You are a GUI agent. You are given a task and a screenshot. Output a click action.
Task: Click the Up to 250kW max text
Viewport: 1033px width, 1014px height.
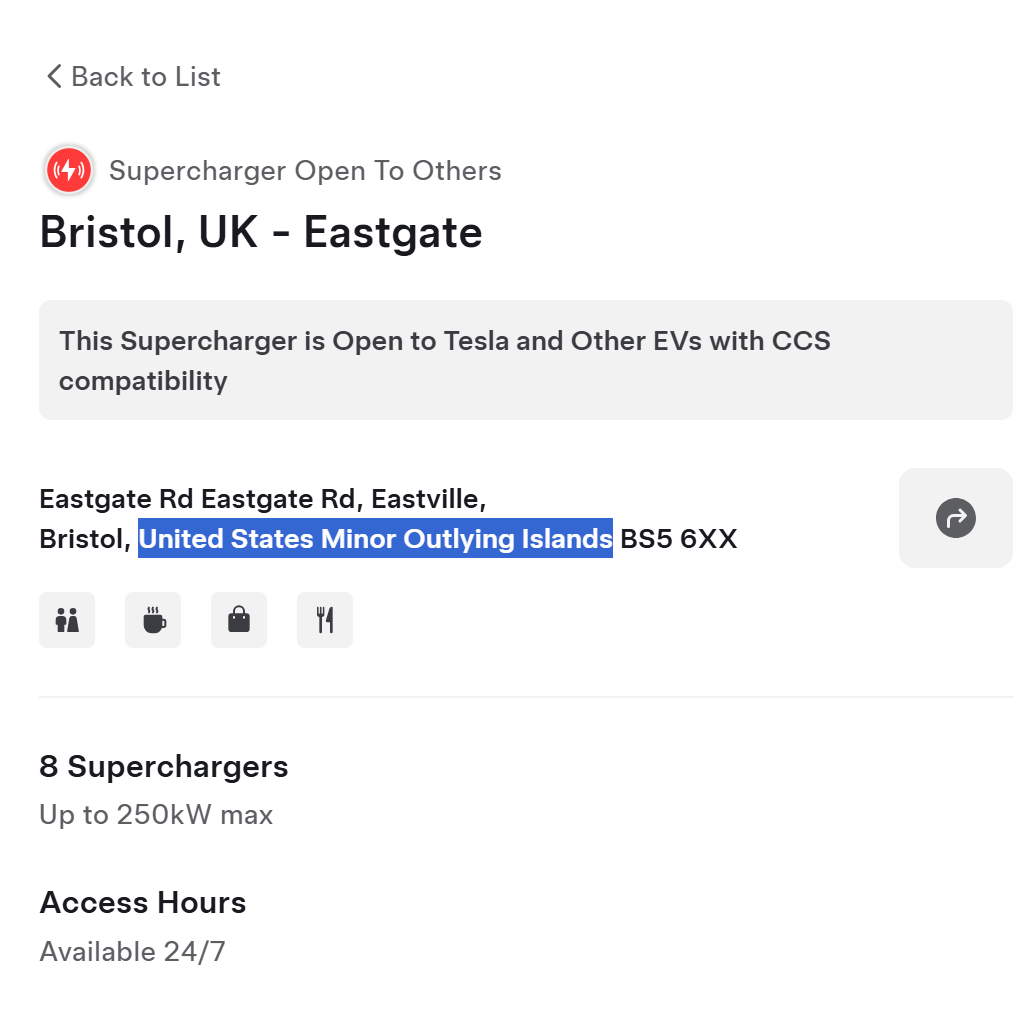(156, 815)
